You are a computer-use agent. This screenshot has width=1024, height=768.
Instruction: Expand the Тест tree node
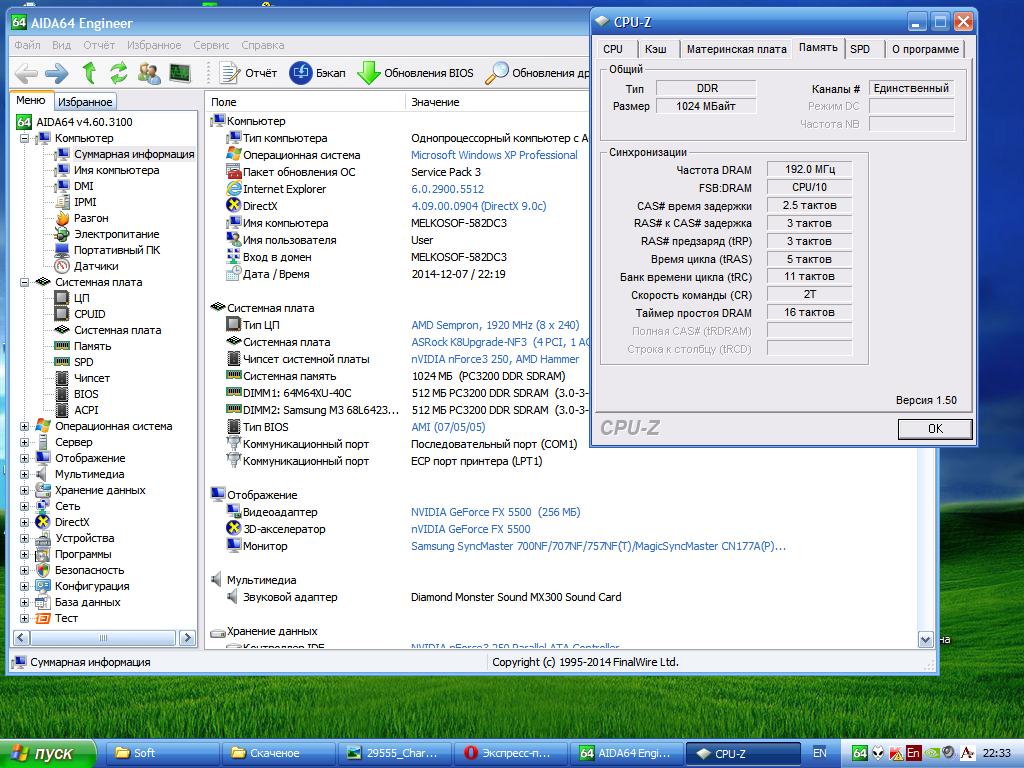pos(24,618)
